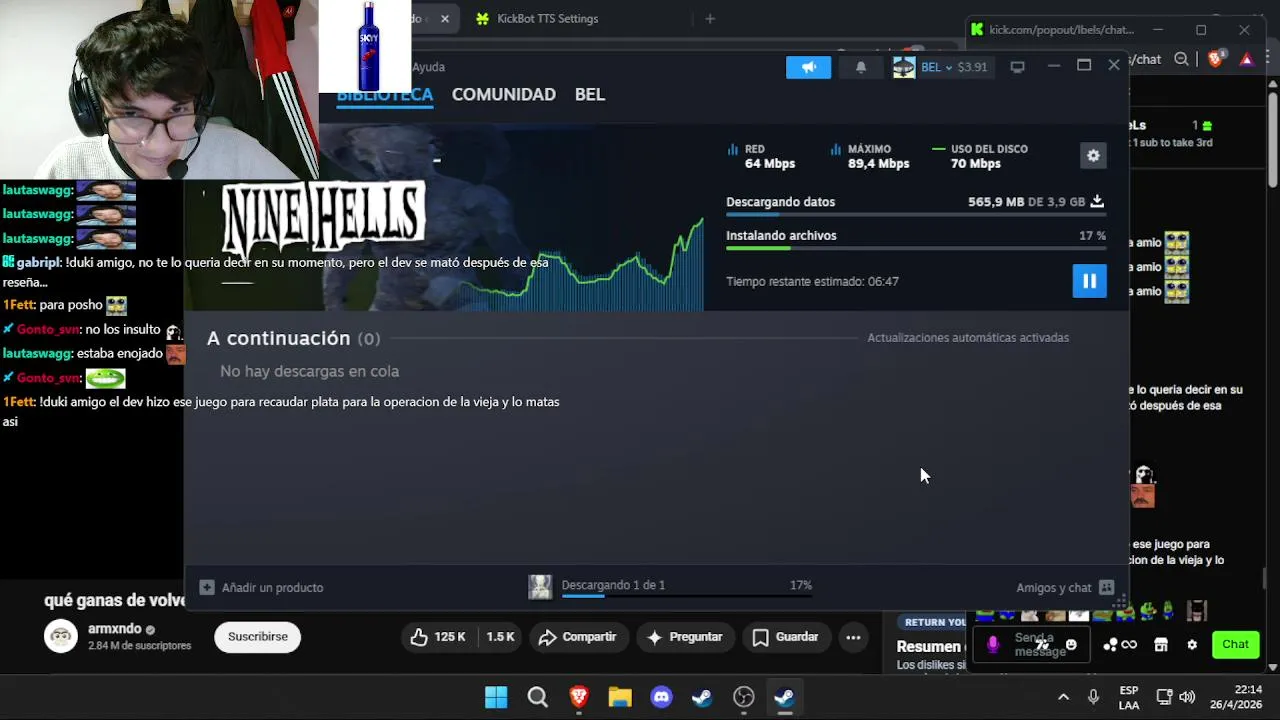This screenshot has width=1280, height=720.
Task: Open Steam announcements megaphone button
Action: [808, 67]
